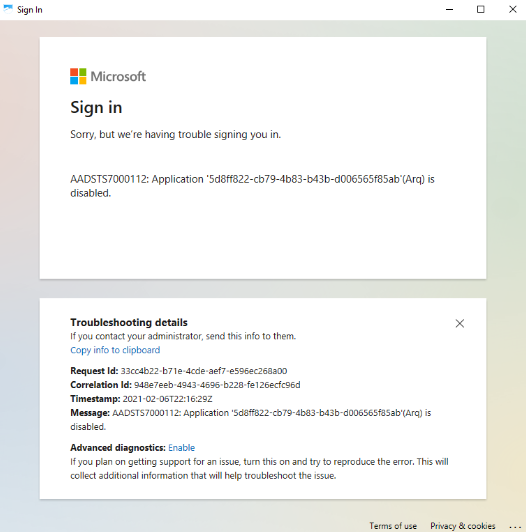The height and width of the screenshot is (532, 526).
Task: Open Privacy & cookies link
Action: (463, 526)
